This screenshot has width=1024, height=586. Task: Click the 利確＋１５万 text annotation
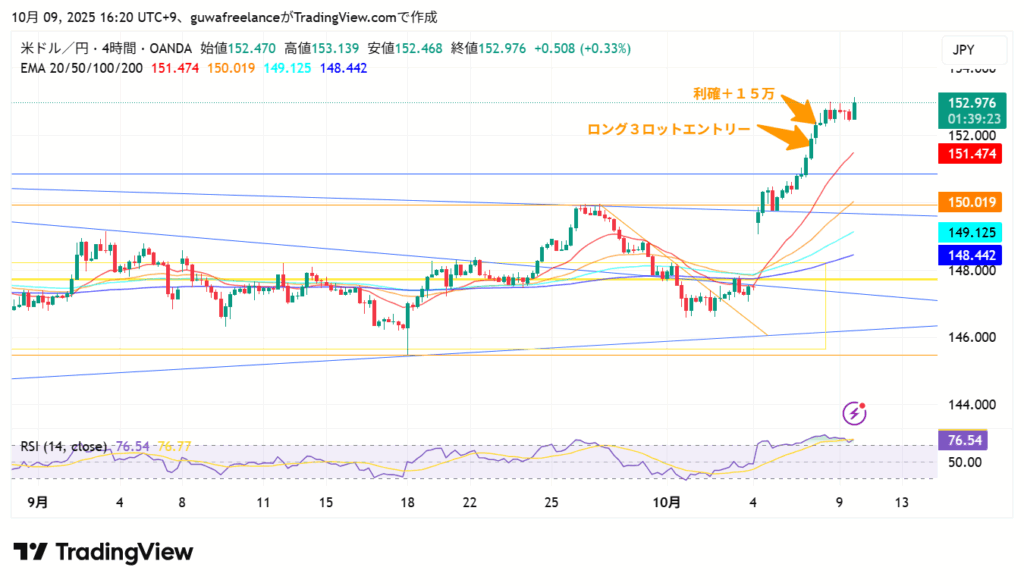734,93
